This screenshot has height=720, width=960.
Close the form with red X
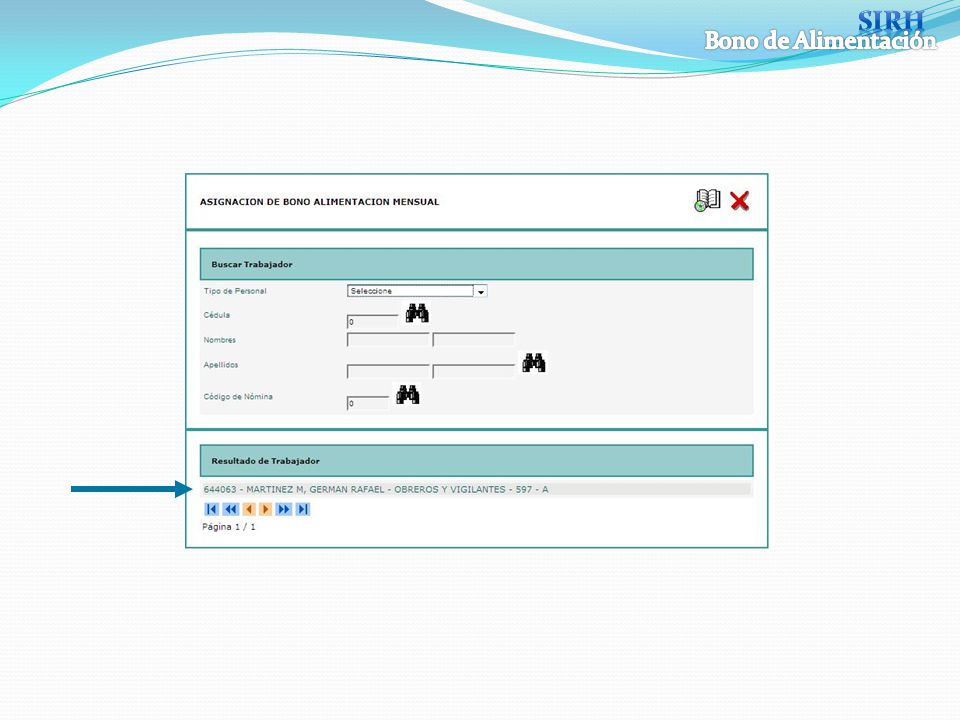[x=740, y=201]
